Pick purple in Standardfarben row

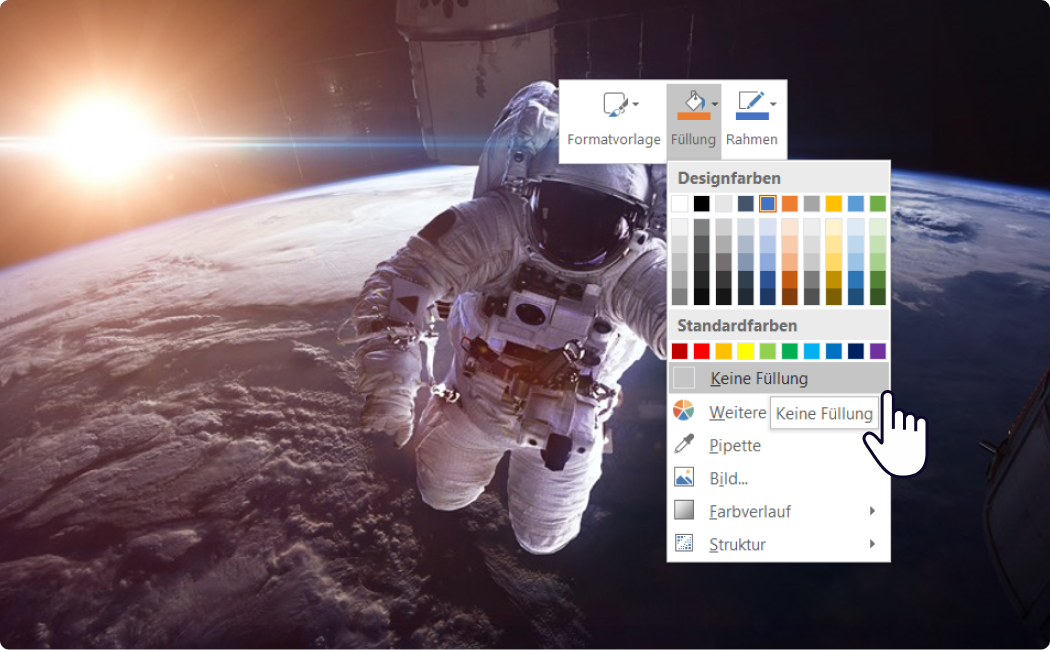click(878, 351)
